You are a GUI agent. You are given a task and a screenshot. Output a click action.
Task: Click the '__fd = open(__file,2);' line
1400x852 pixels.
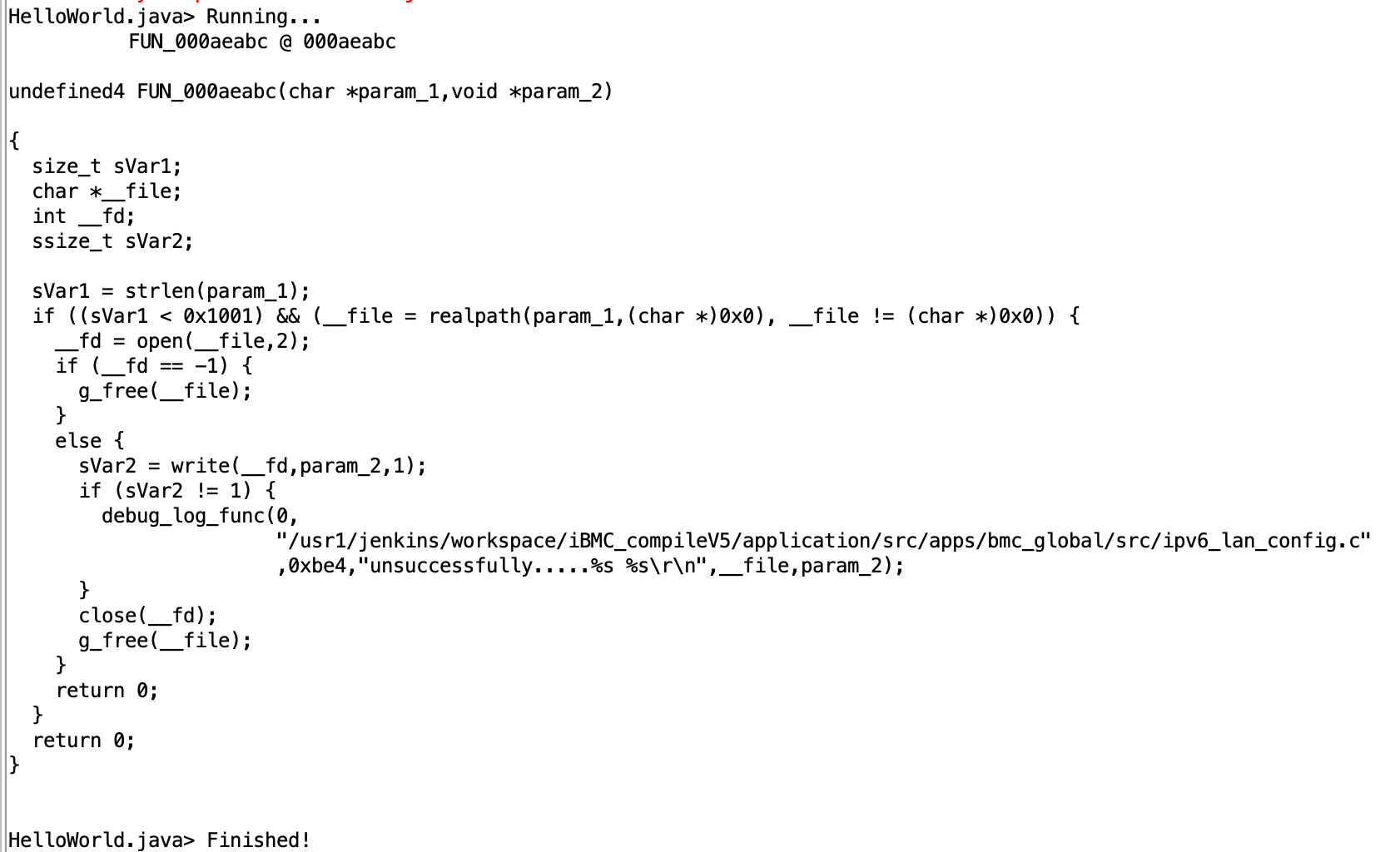coord(182,341)
